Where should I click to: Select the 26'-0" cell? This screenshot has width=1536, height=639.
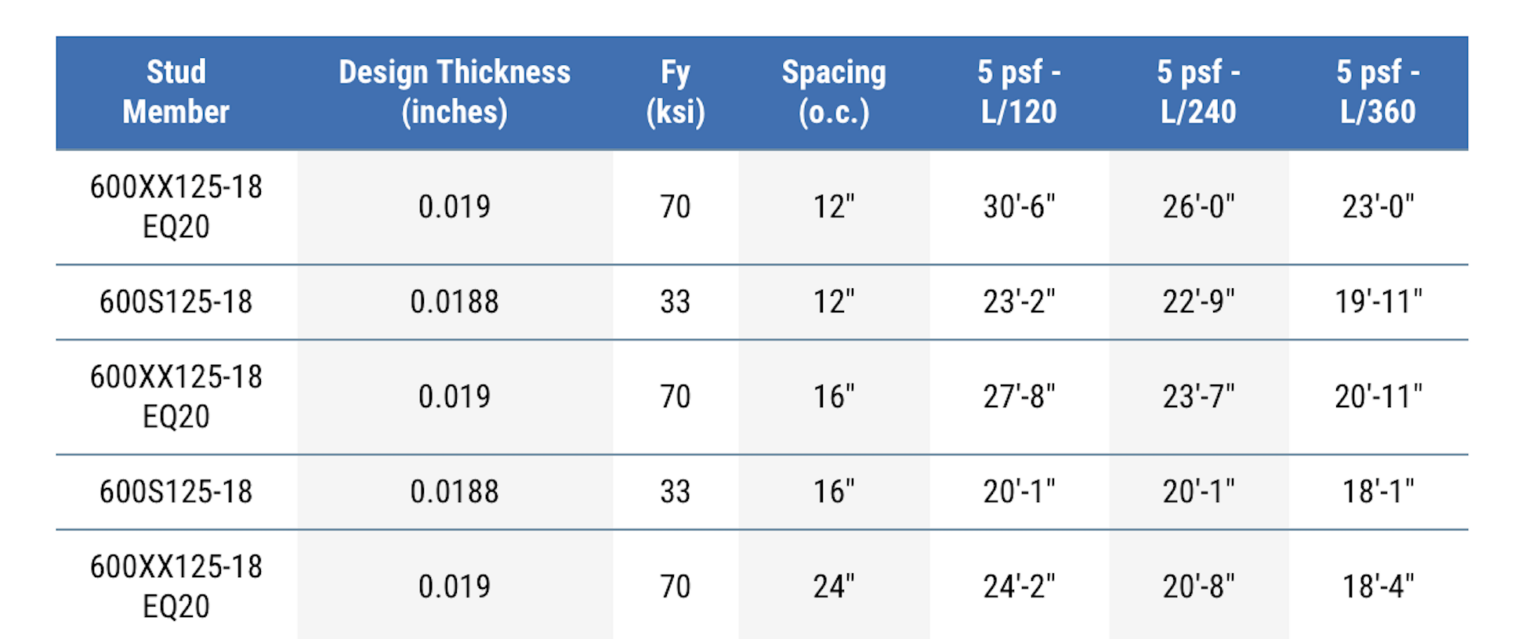1198,207
